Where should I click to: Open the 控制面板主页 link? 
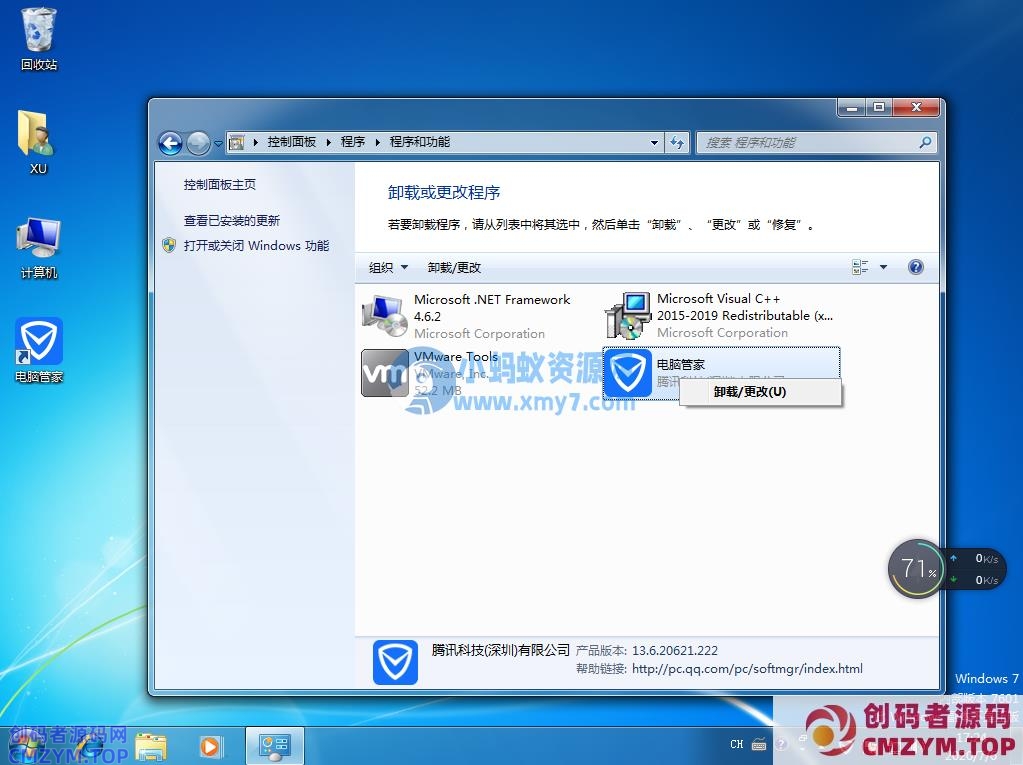220,185
